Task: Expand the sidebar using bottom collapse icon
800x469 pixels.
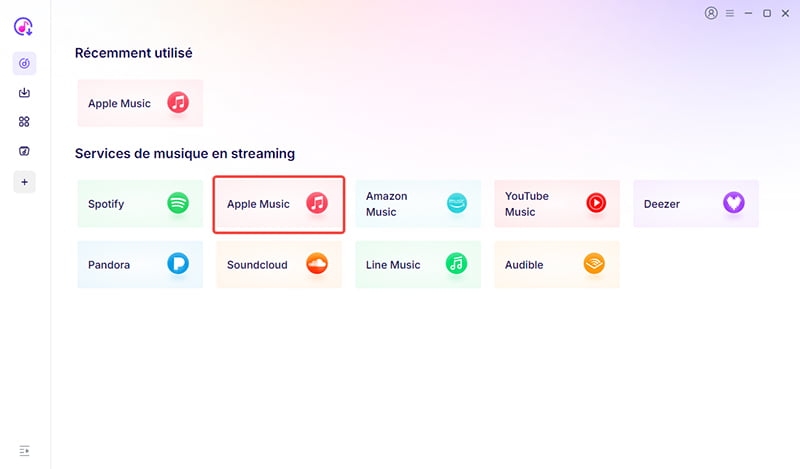Action: click(24, 451)
